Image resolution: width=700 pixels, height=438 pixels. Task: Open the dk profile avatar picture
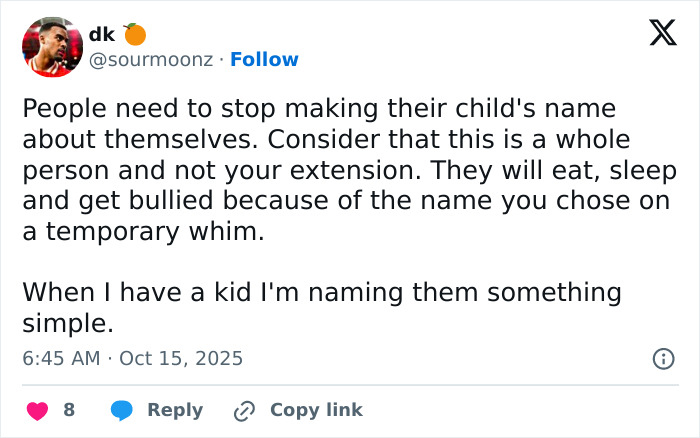pos(52,47)
